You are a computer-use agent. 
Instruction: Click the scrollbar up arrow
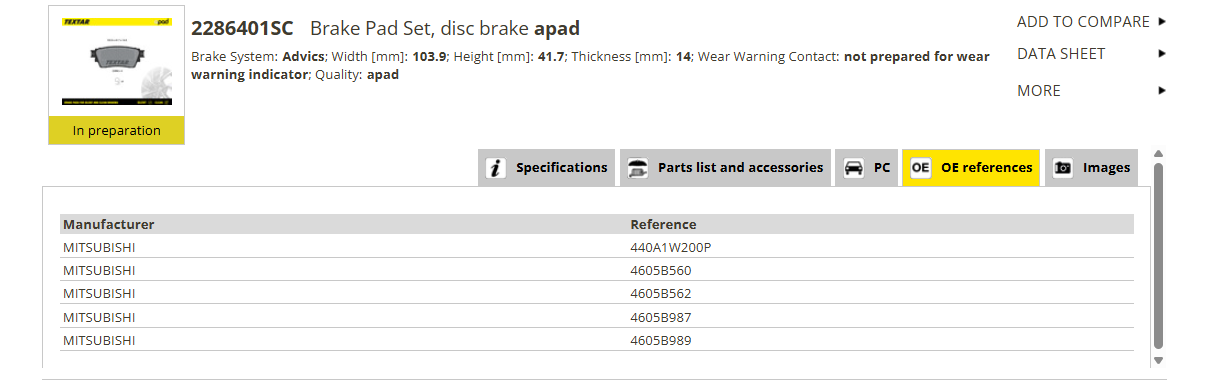coord(1159,154)
